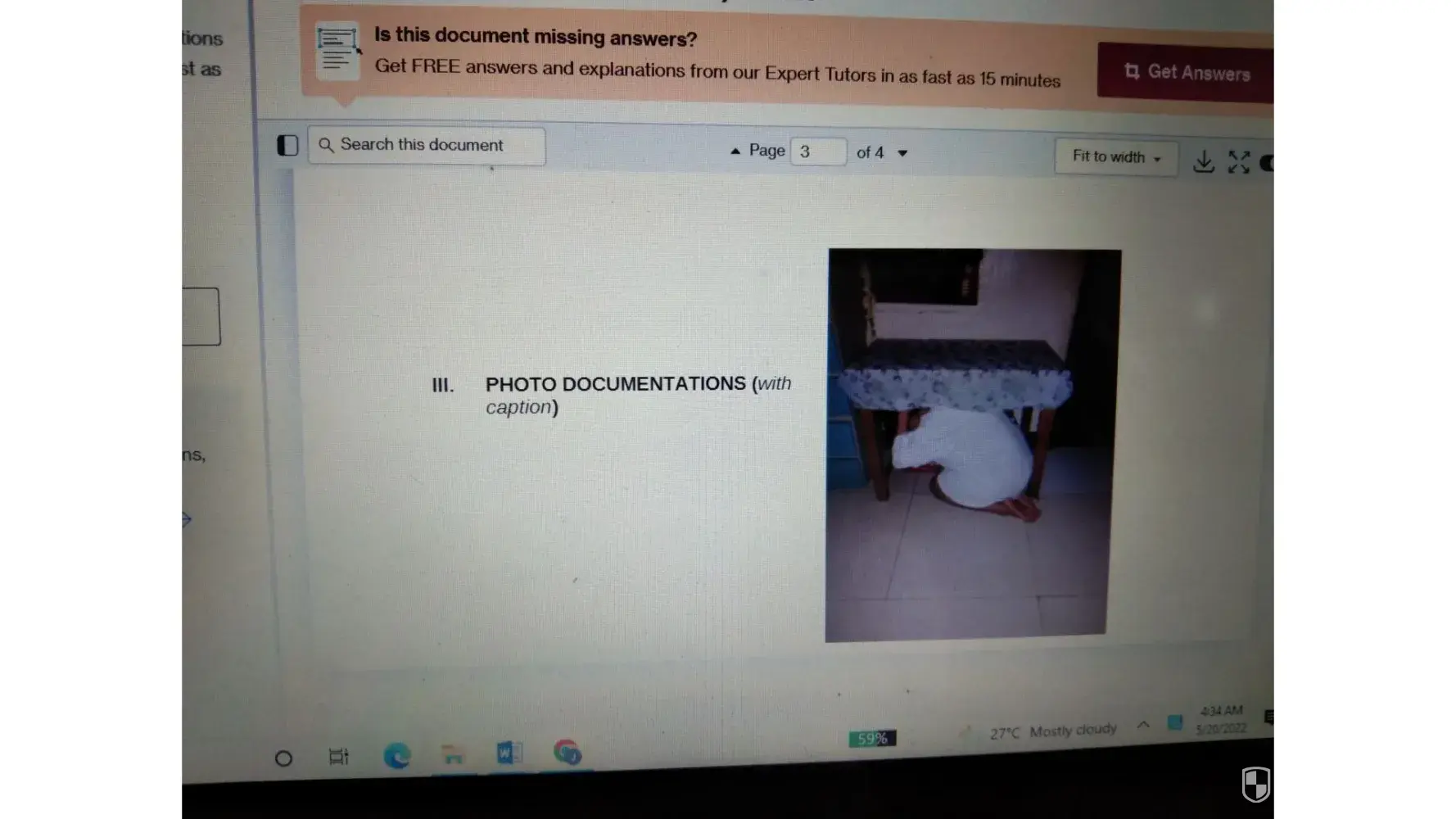Go to the previous page arrow
The width and height of the screenshot is (1456, 819).
[x=735, y=151]
